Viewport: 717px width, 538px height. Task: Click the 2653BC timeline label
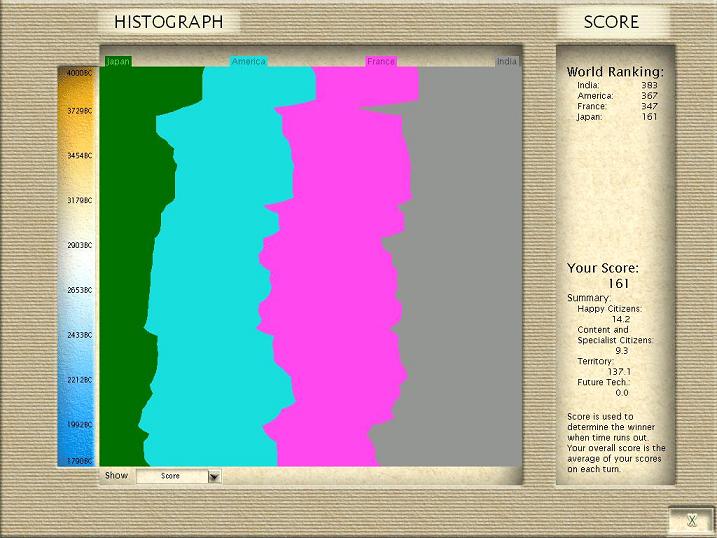[x=79, y=290]
